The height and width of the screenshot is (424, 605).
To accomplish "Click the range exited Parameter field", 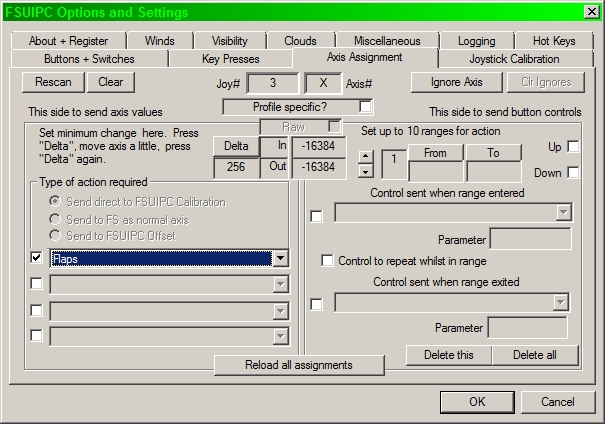I will (527, 328).
